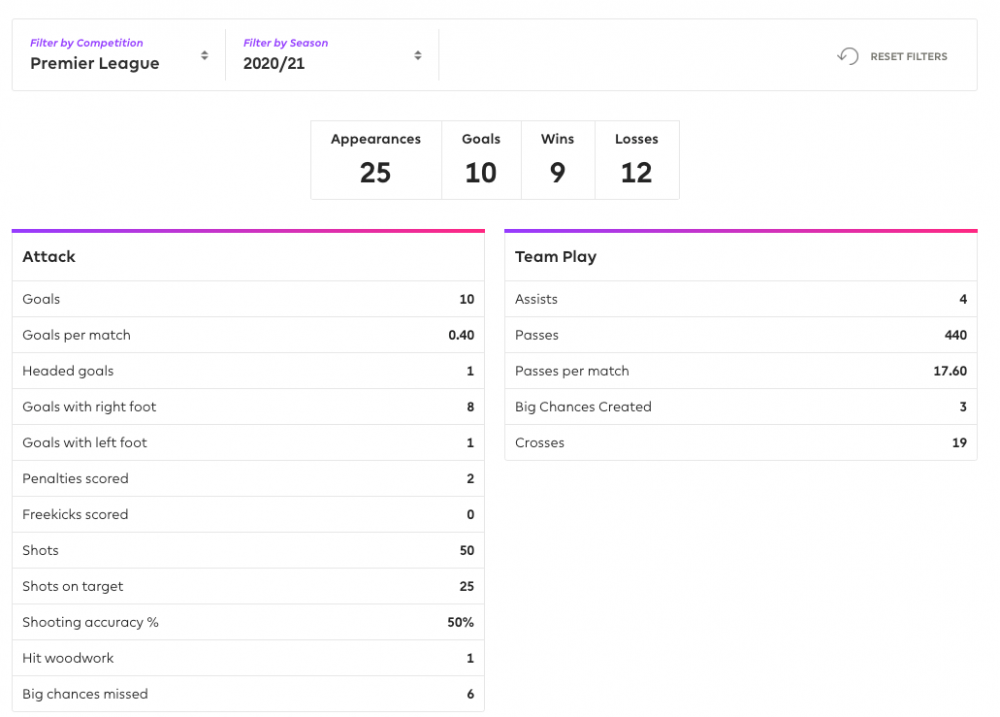Click the Big Chances Created row
This screenshot has height=717, width=1000.
[x=740, y=407]
